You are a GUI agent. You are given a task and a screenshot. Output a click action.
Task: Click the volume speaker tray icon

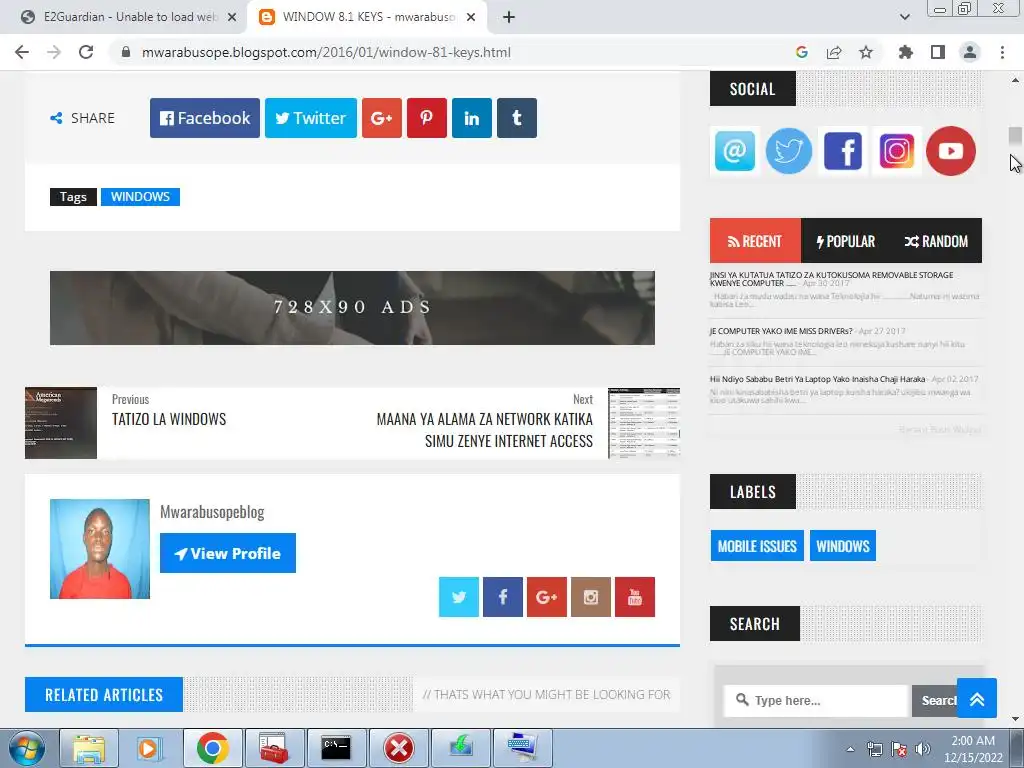[922, 749]
